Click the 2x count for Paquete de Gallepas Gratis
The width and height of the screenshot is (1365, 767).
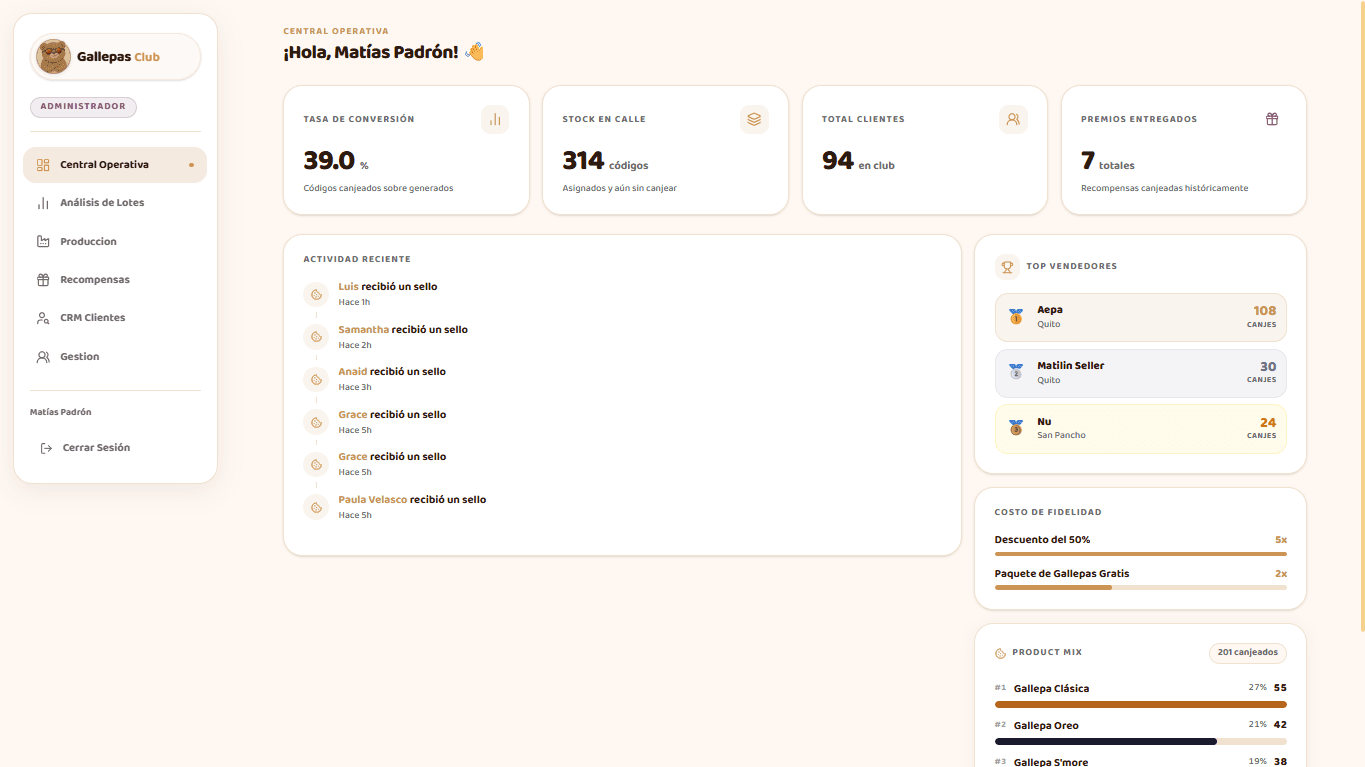point(1280,574)
